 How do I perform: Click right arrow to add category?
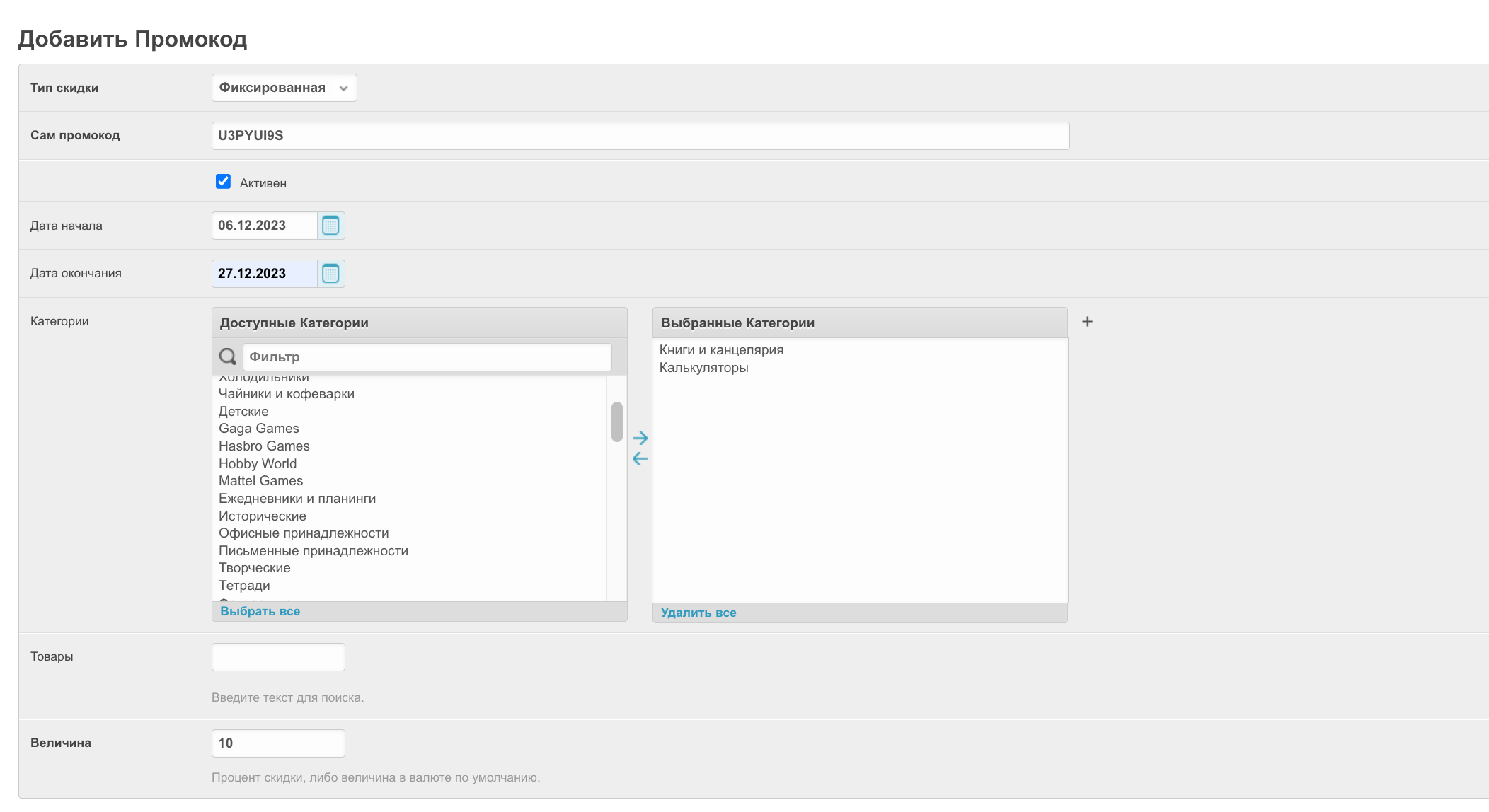[640, 438]
